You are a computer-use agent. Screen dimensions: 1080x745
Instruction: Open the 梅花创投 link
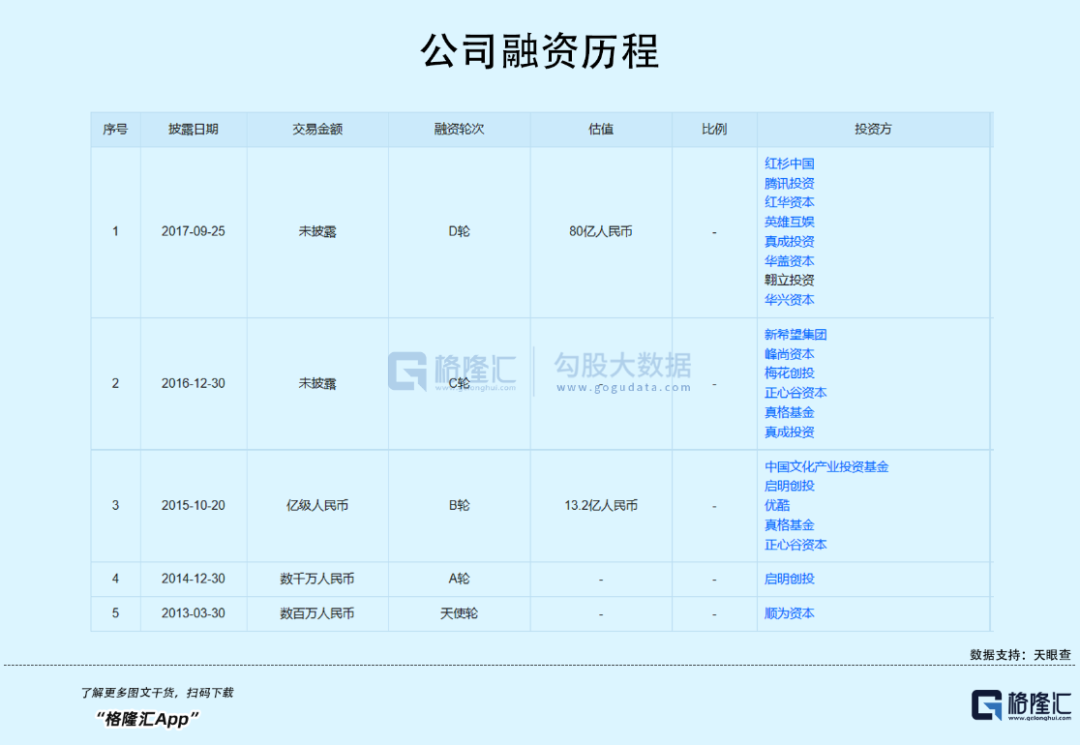[x=789, y=373]
